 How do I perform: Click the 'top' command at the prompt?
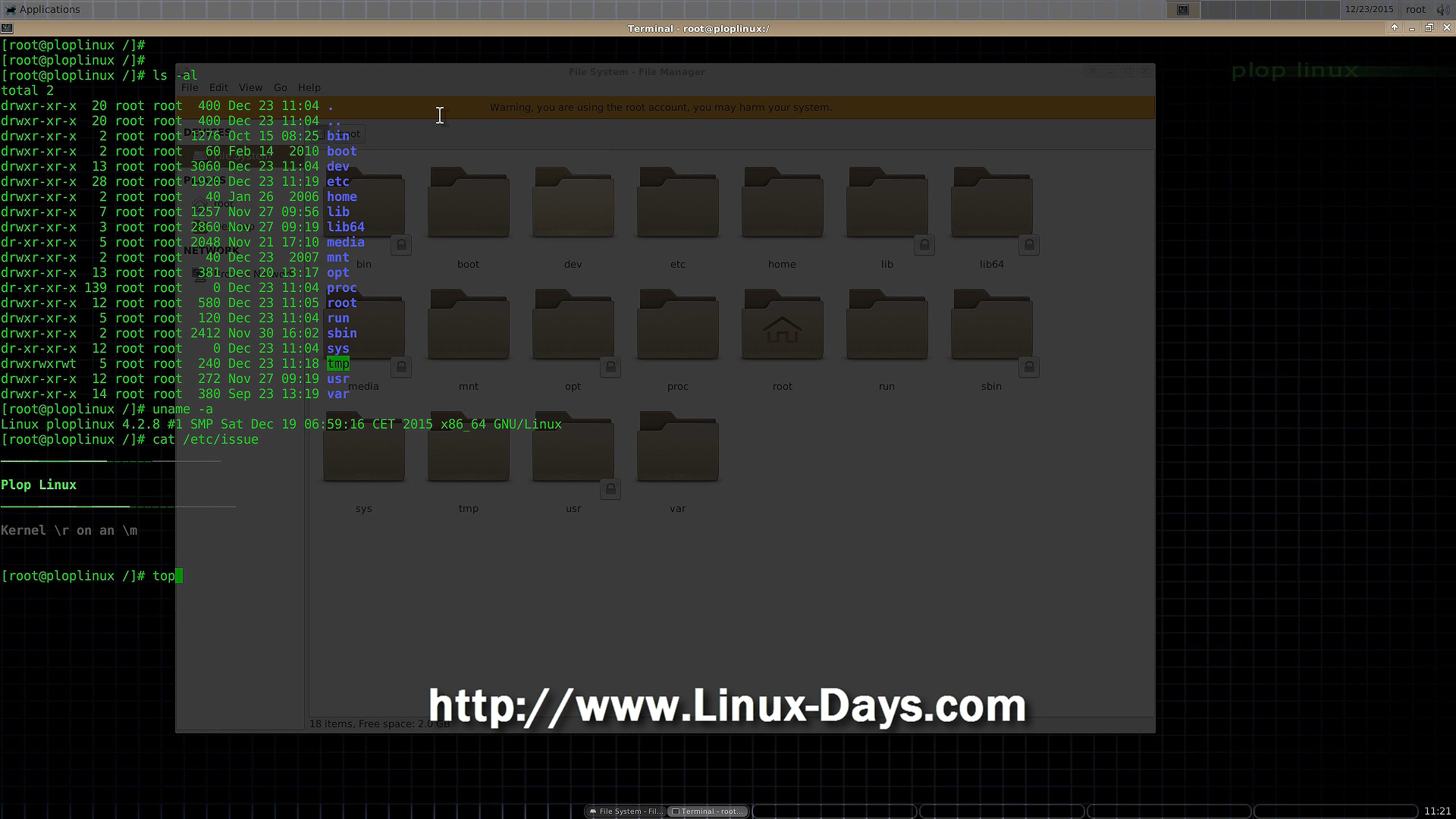164,576
